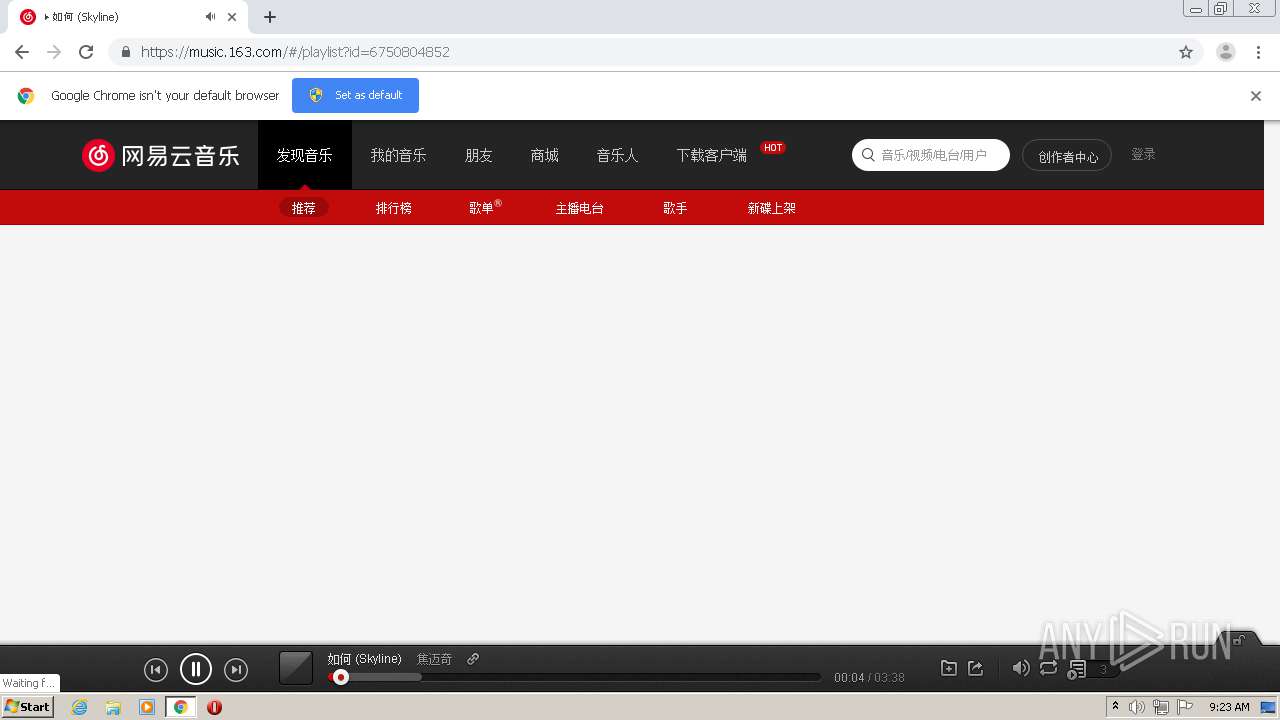
Task: View site security lock information
Action: coord(125,52)
